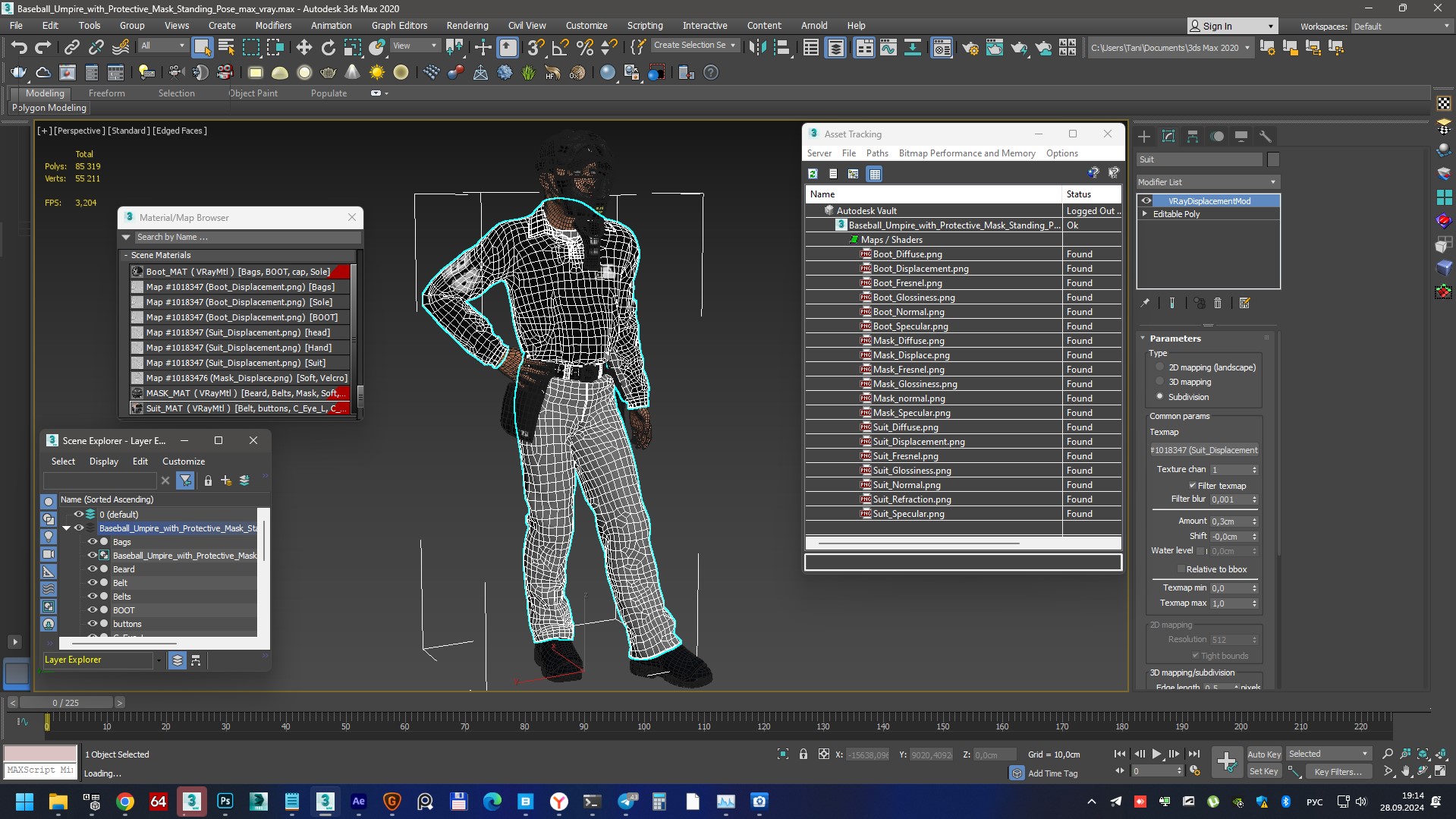
Task: Toggle VRayDisplacementMod modifier eye
Action: click(1146, 201)
